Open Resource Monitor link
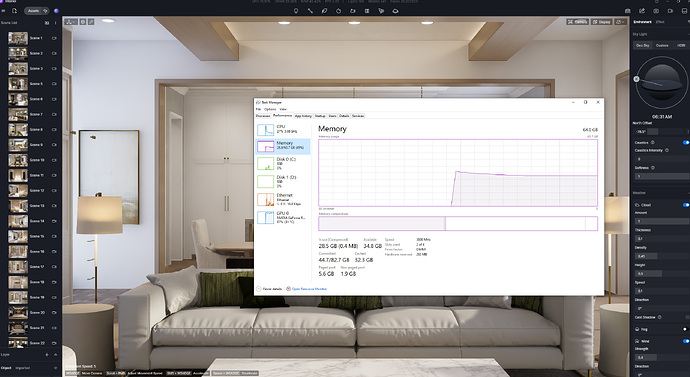The image size is (690, 377). (309, 289)
